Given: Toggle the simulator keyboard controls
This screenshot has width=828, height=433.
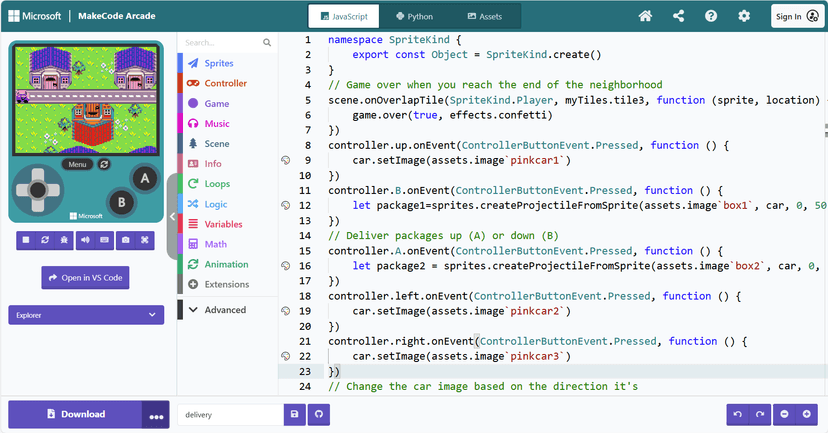Looking at the screenshot, I should tap(105, 240).
